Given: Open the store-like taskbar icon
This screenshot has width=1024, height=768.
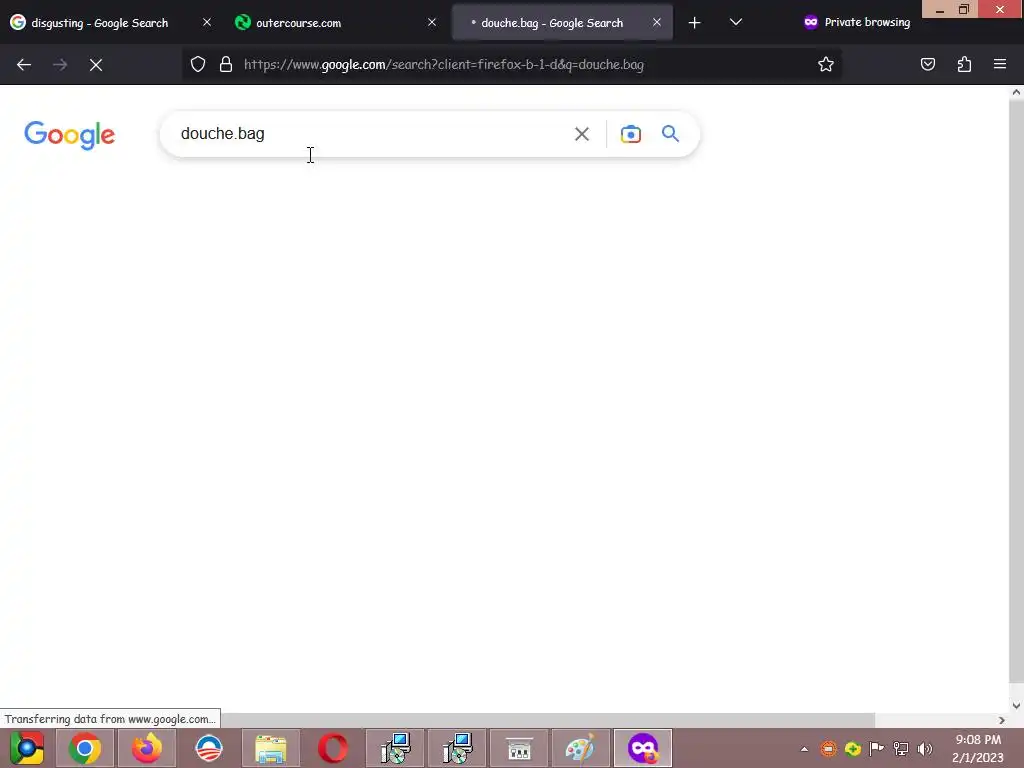Looking at the screenshot, I should [519, 748].
